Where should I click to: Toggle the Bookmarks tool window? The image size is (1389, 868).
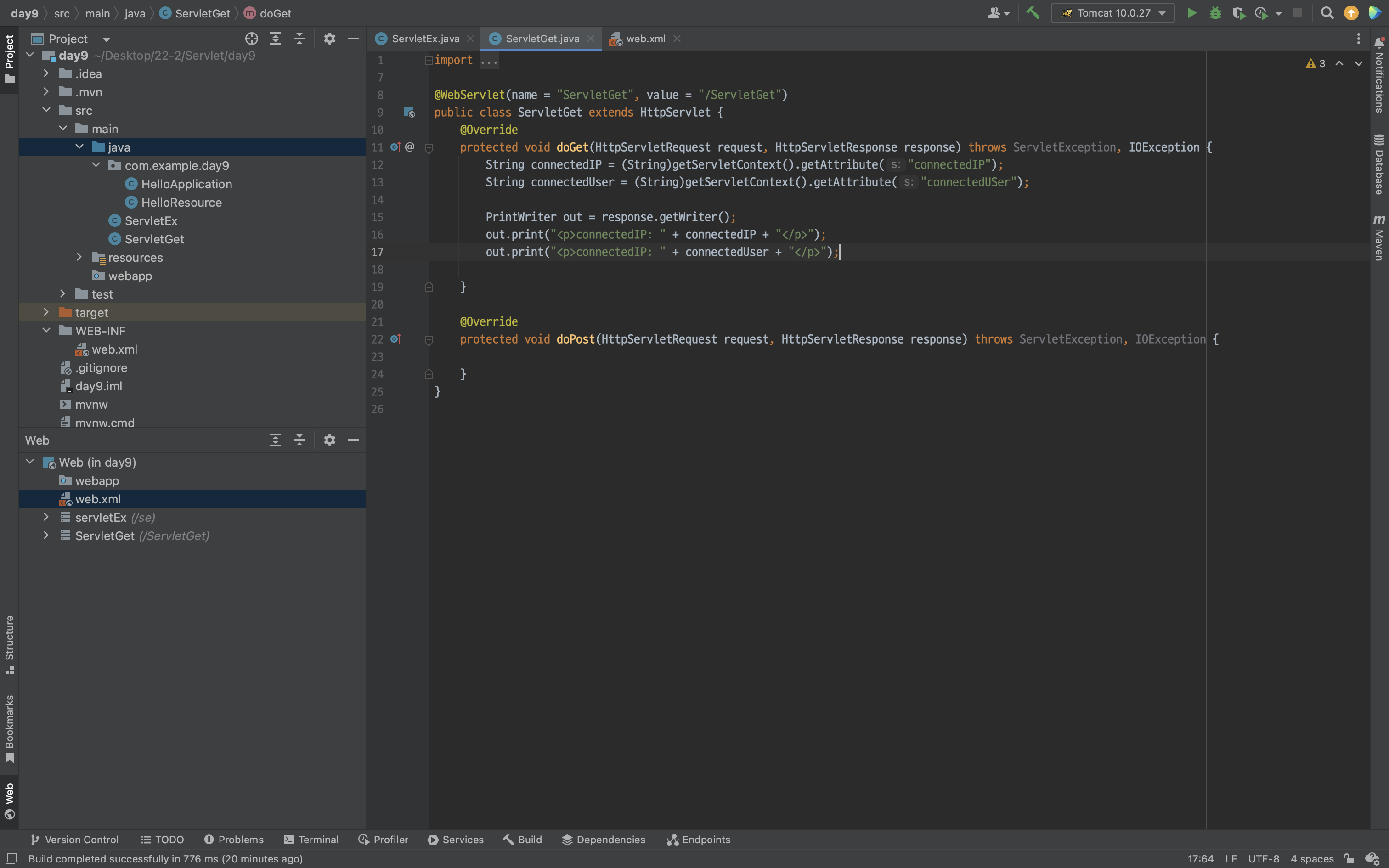click(x=9, y=728)
